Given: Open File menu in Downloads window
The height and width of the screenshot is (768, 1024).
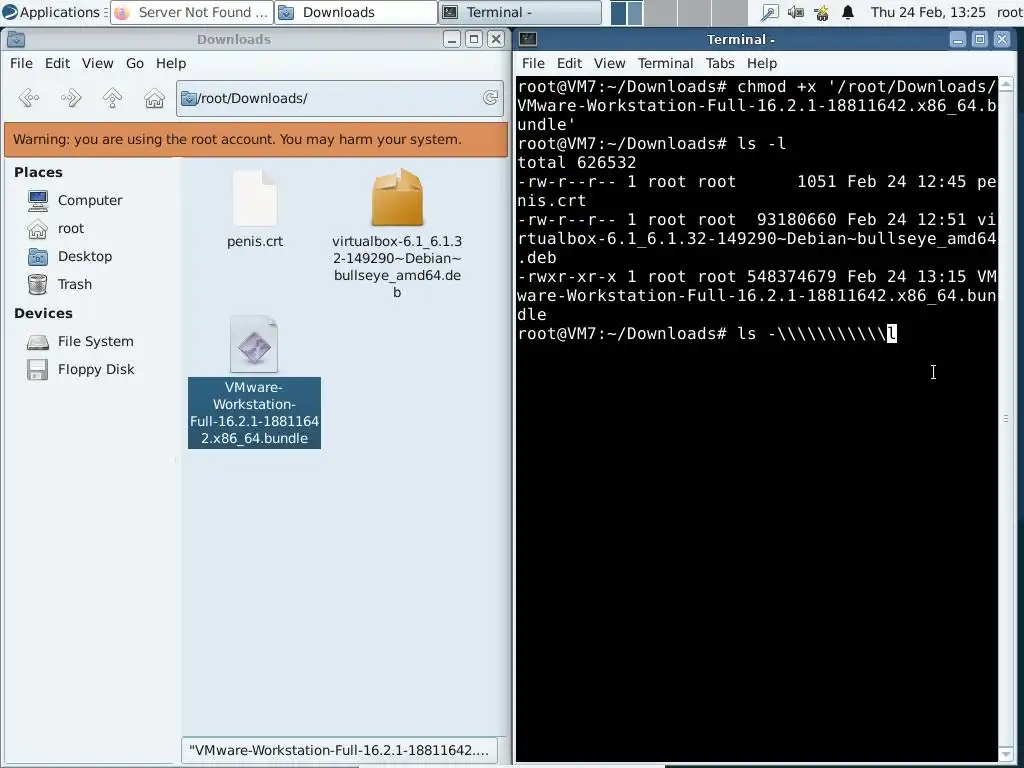Looking at the screenshot, I should coord(21,63).
